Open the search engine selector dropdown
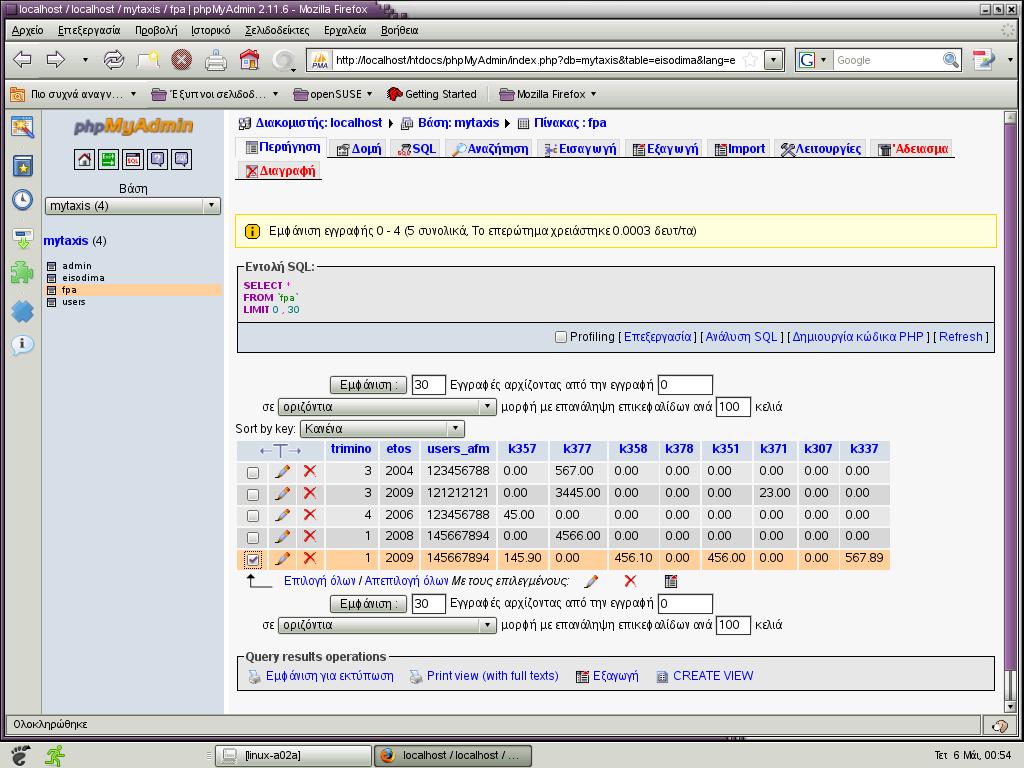 click(x=812, y=60)
